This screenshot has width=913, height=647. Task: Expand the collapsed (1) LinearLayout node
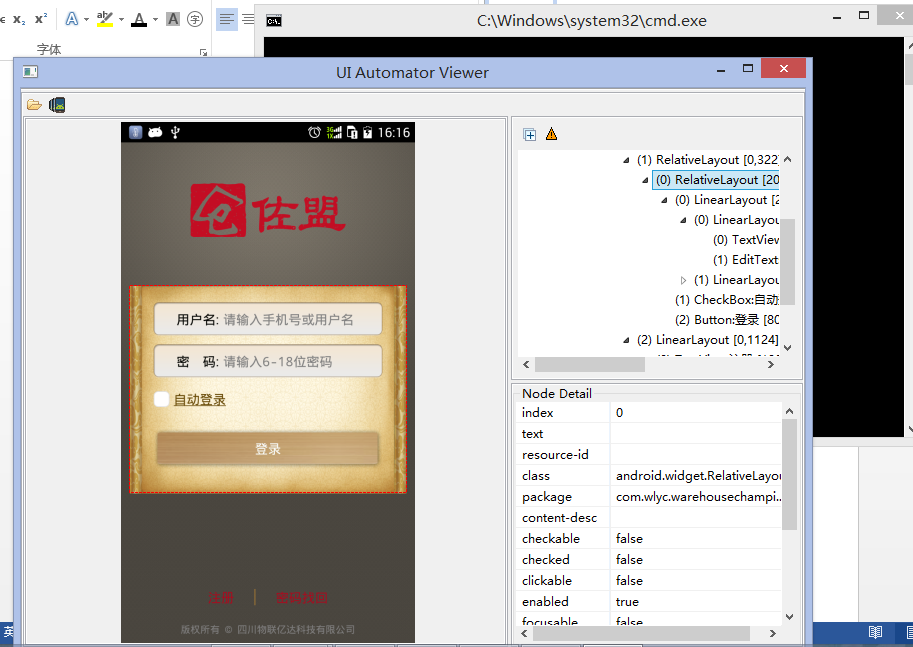coord(683,280)
